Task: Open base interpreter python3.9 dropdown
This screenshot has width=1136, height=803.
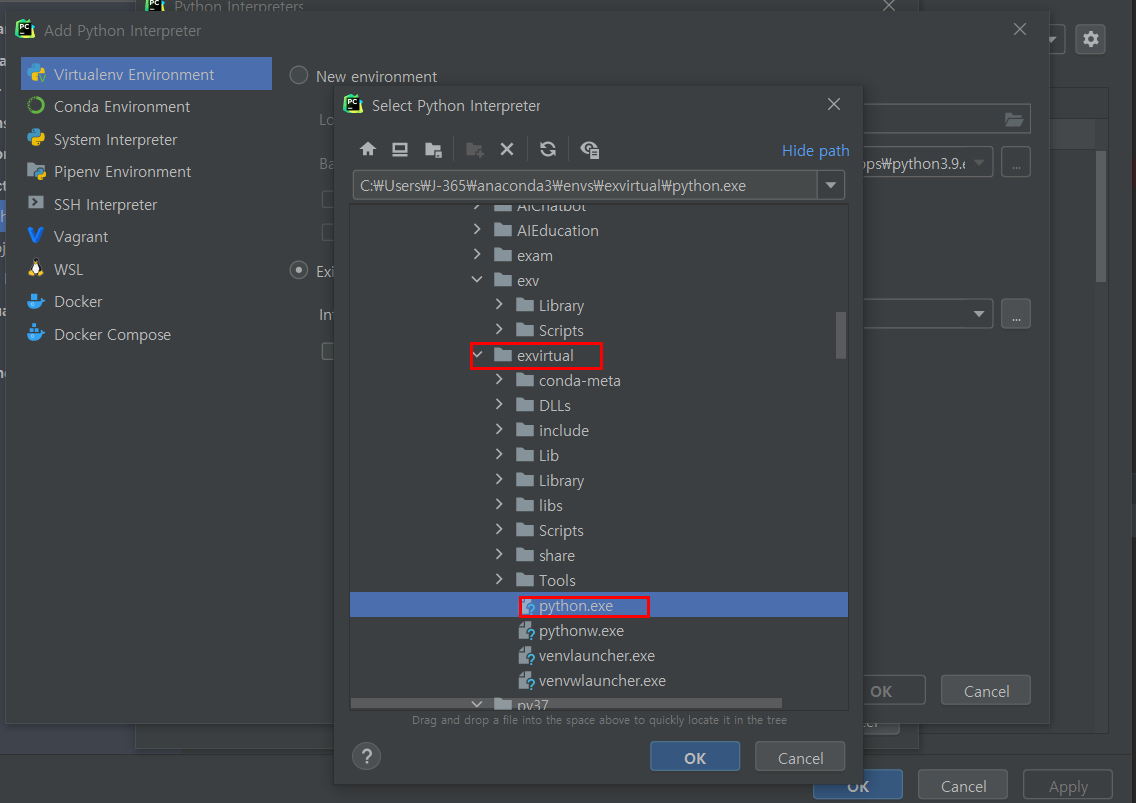Action: click(x=979, y=163)
